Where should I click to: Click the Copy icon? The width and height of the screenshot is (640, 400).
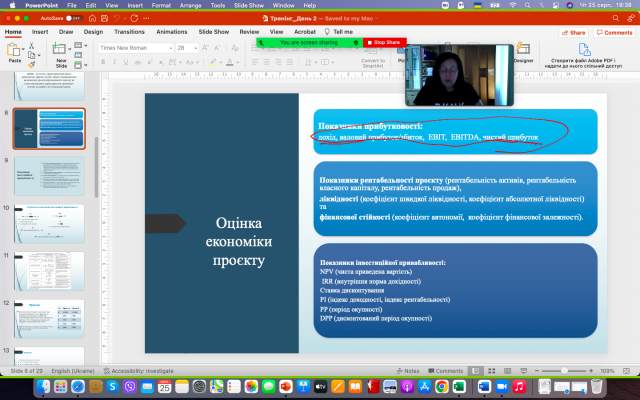point(32,55)
